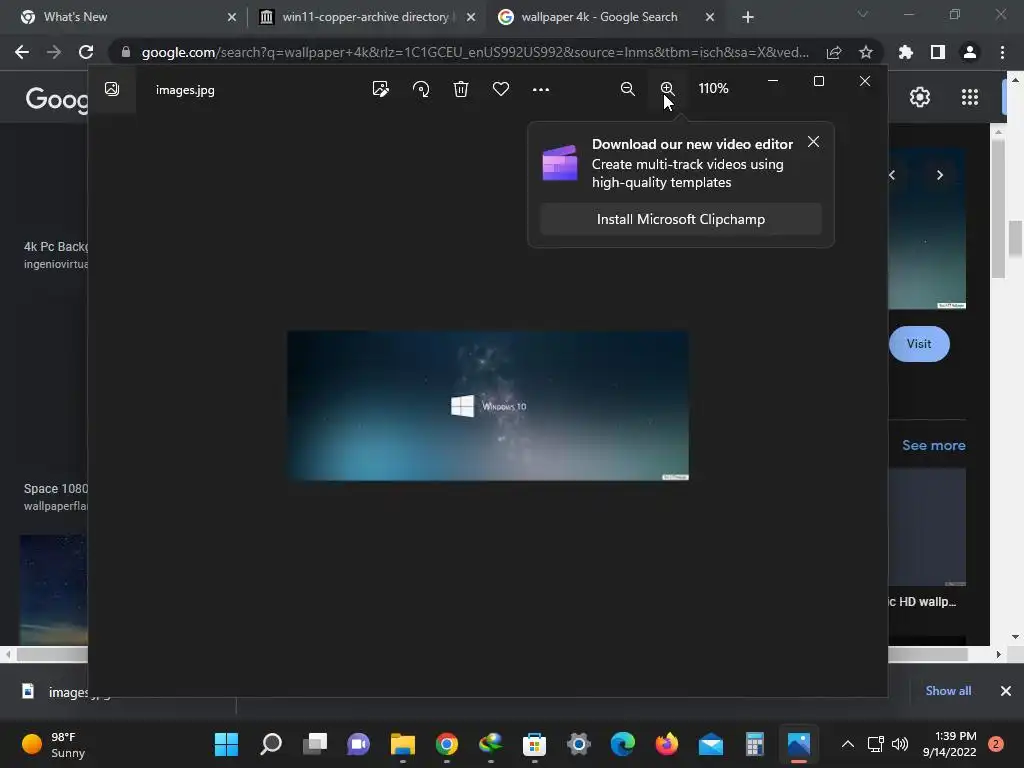1024x768 pixels.
Task: Open the clock showing 1:39 PM
Action: point(950,744)
